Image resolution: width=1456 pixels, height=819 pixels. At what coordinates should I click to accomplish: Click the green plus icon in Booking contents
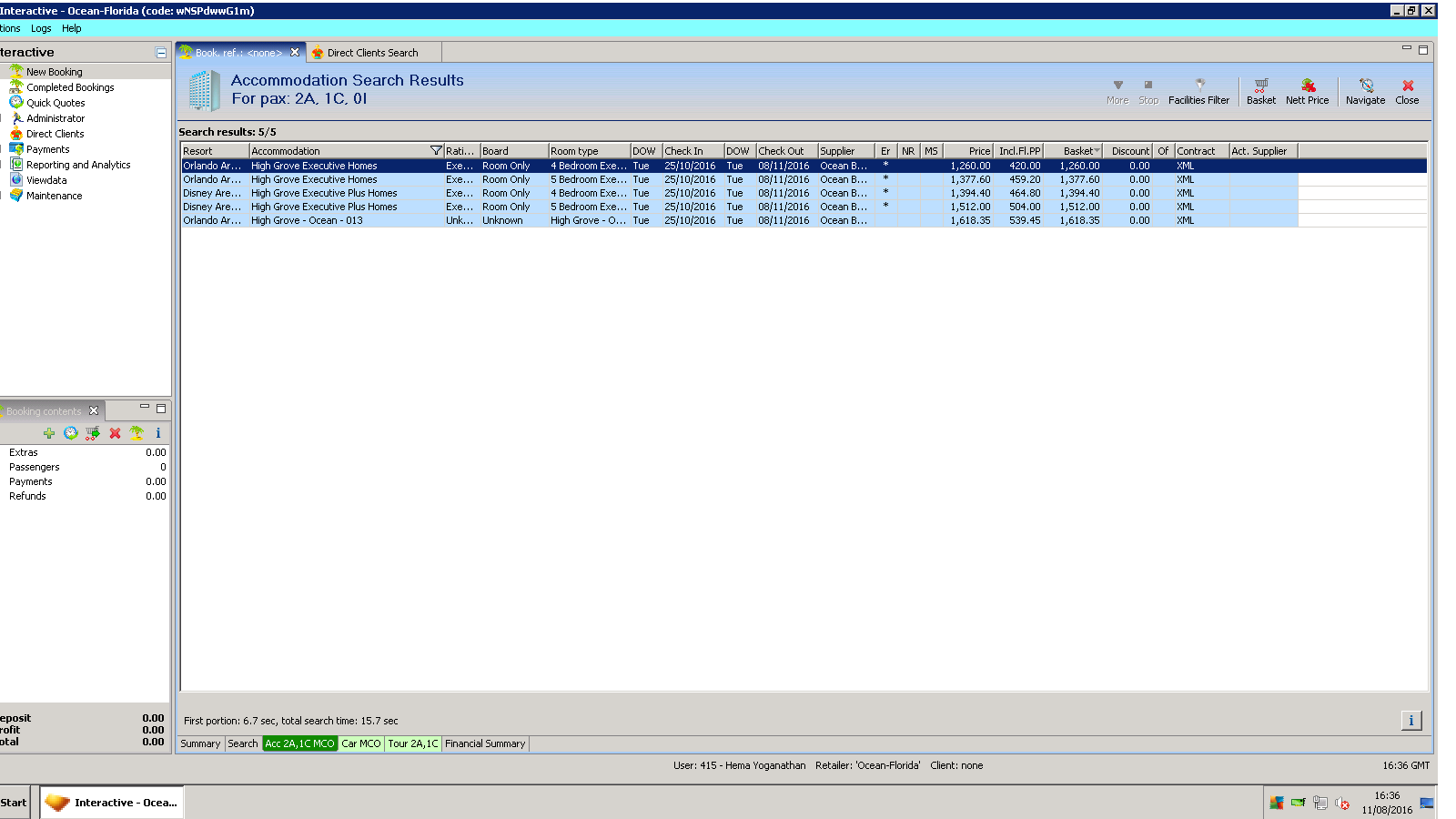[49, 433]
